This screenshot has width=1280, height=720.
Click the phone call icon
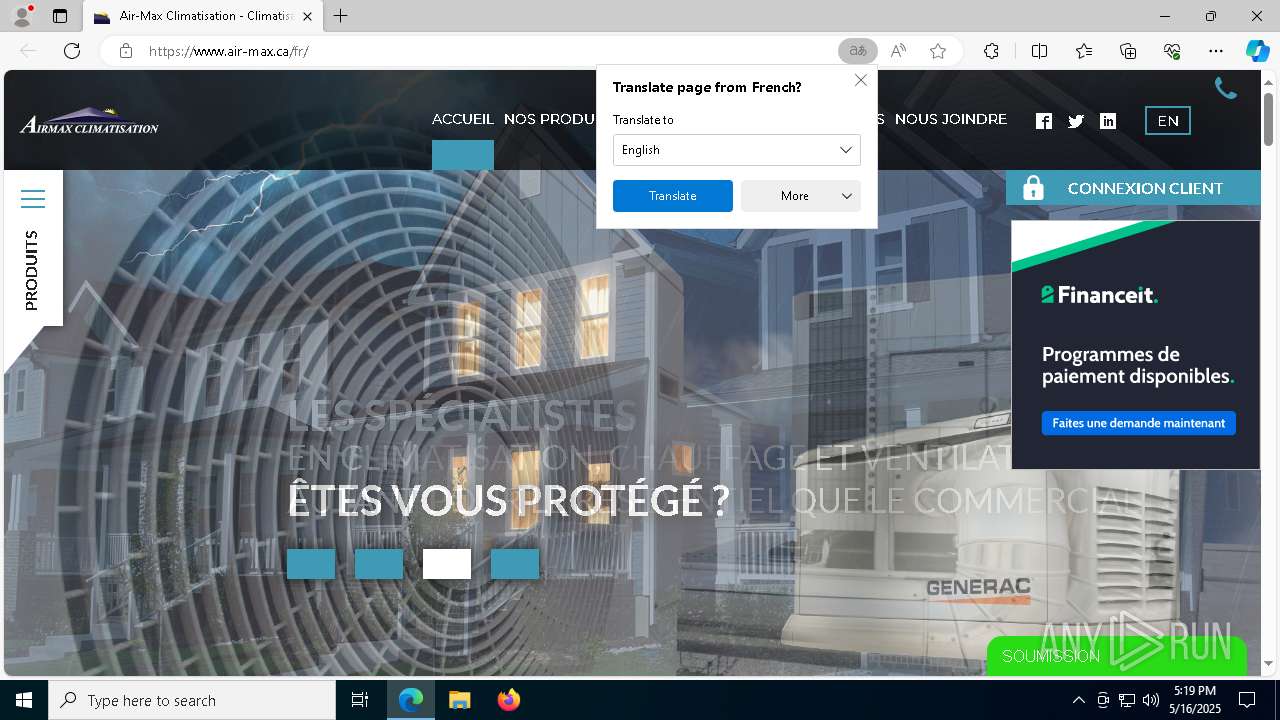click(1225, 89)
